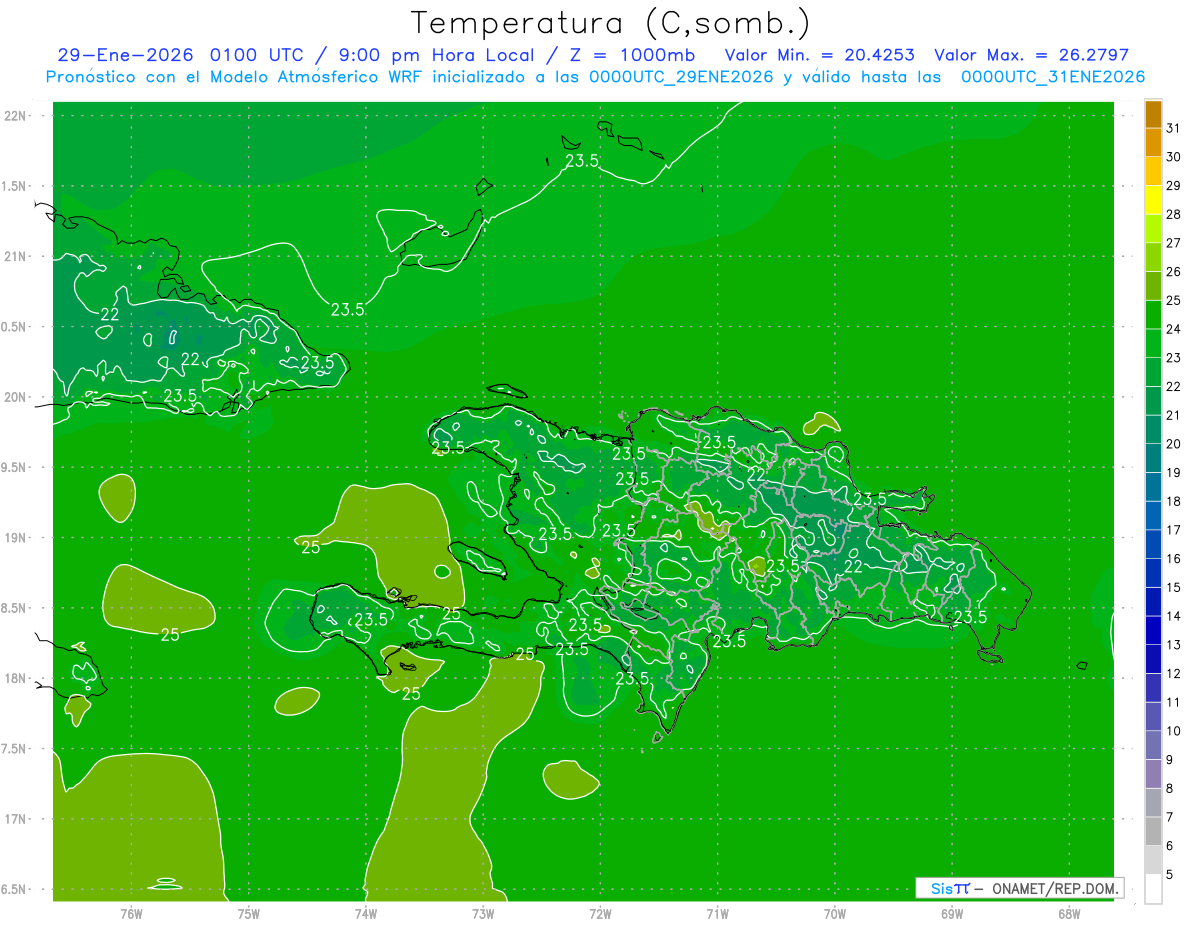Viewport: 1200px width, 927px height.
Task: Click the "7.5N" latitude axis label
Action: [x=16, y=749]
